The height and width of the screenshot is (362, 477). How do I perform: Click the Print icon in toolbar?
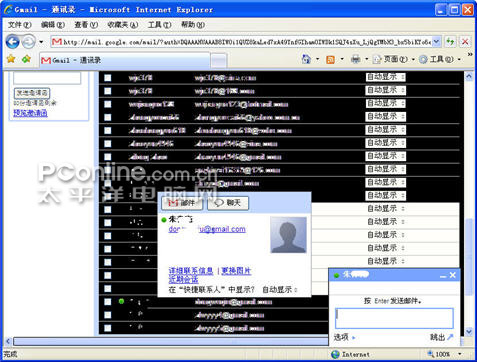(355, 59)
